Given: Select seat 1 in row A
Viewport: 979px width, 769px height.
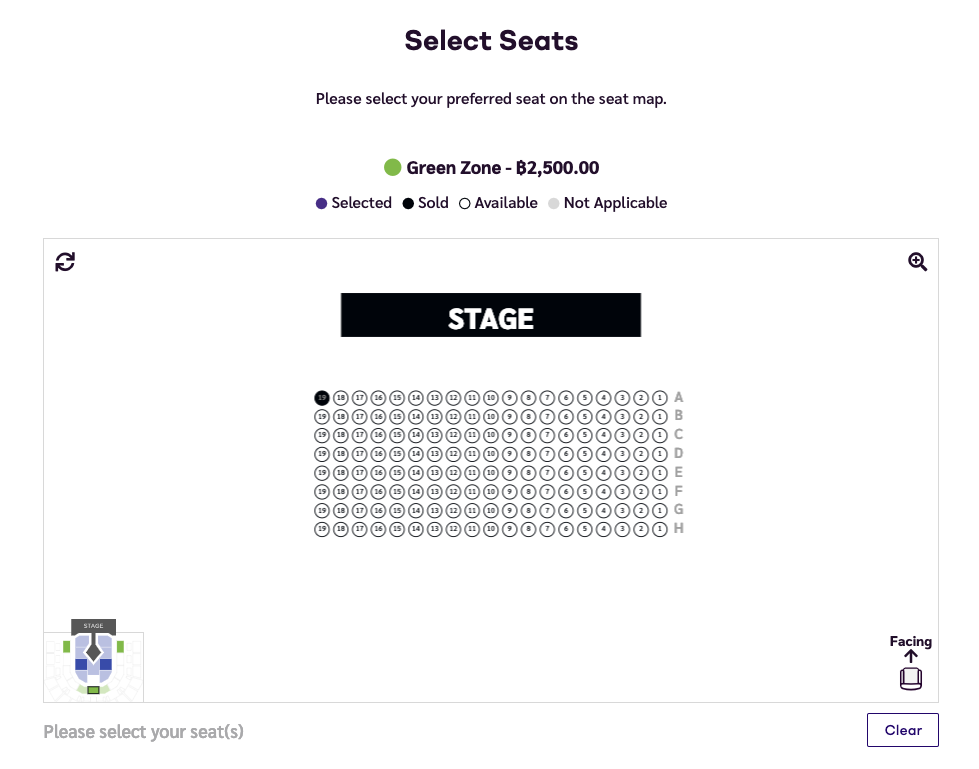Looking at the screenshot, I should click(661, 397).
